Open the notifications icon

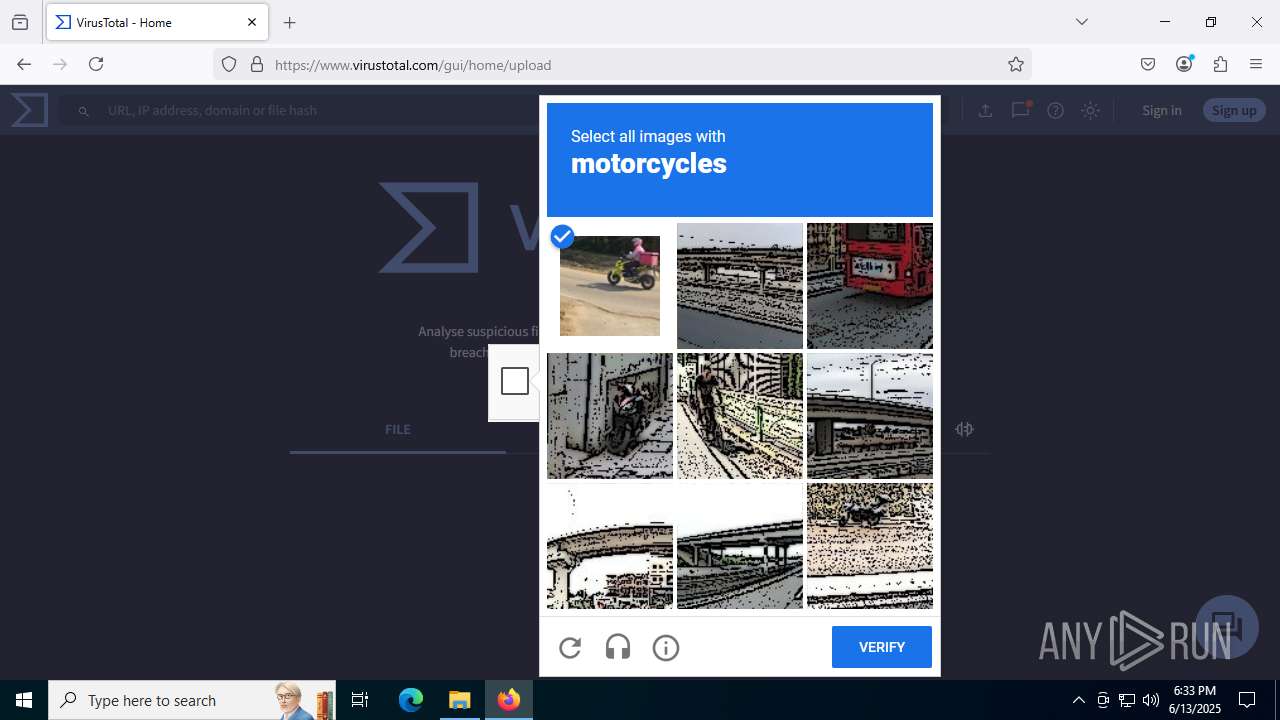click(x=1021, y=110)
